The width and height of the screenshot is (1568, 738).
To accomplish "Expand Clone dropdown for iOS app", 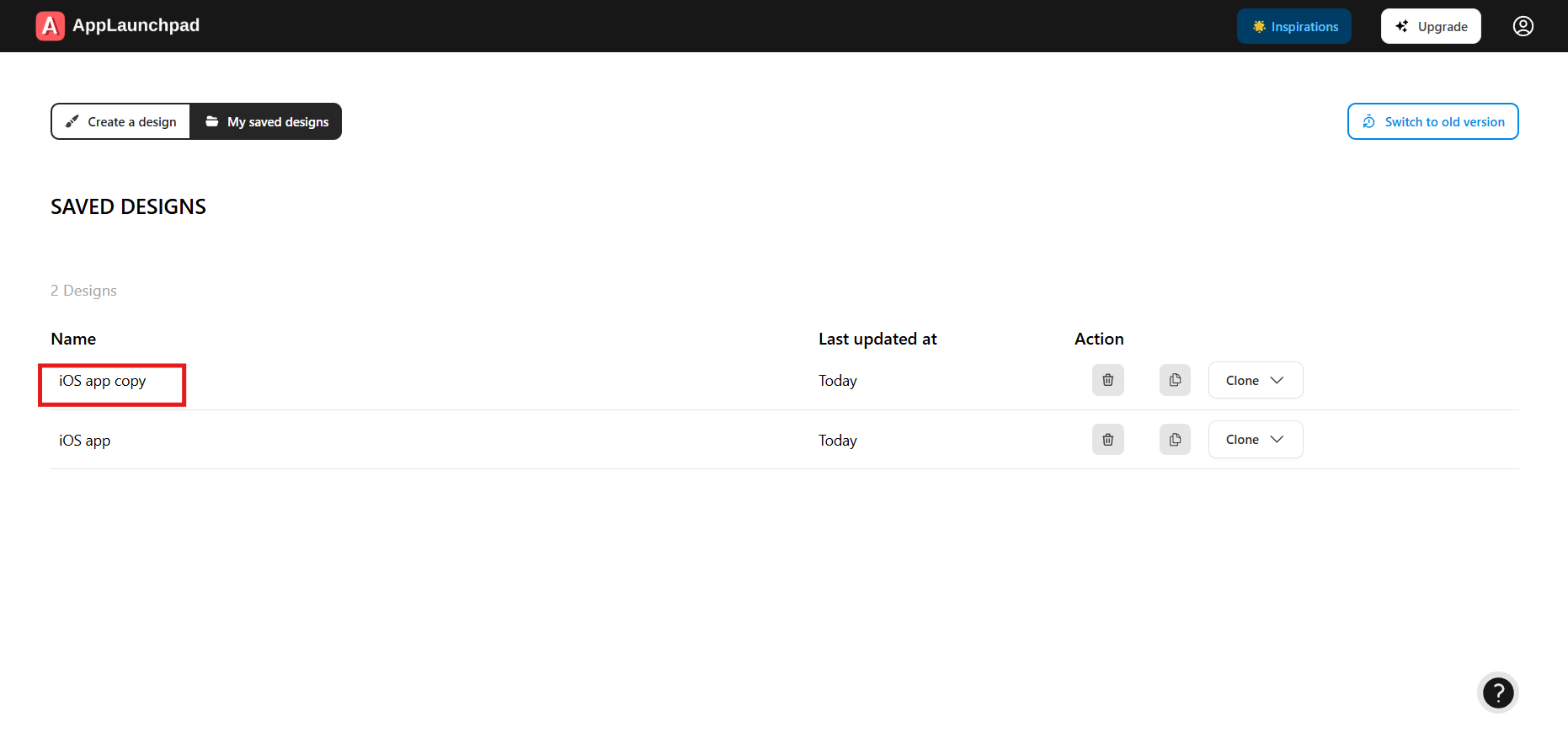I will pos(1255,440).
